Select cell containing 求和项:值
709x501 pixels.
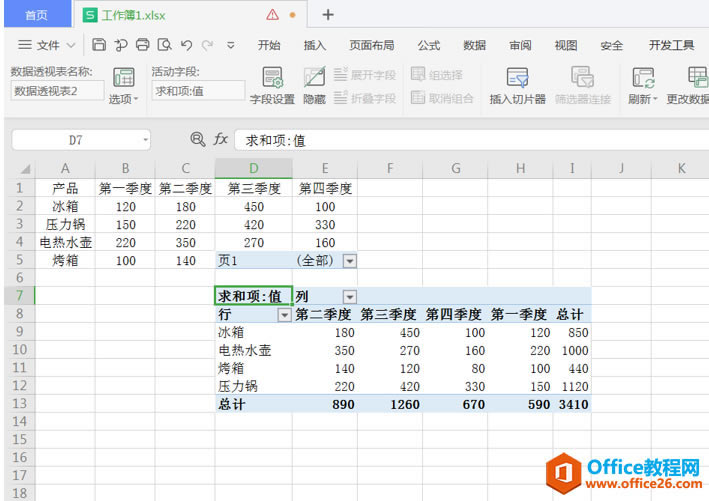254,296
